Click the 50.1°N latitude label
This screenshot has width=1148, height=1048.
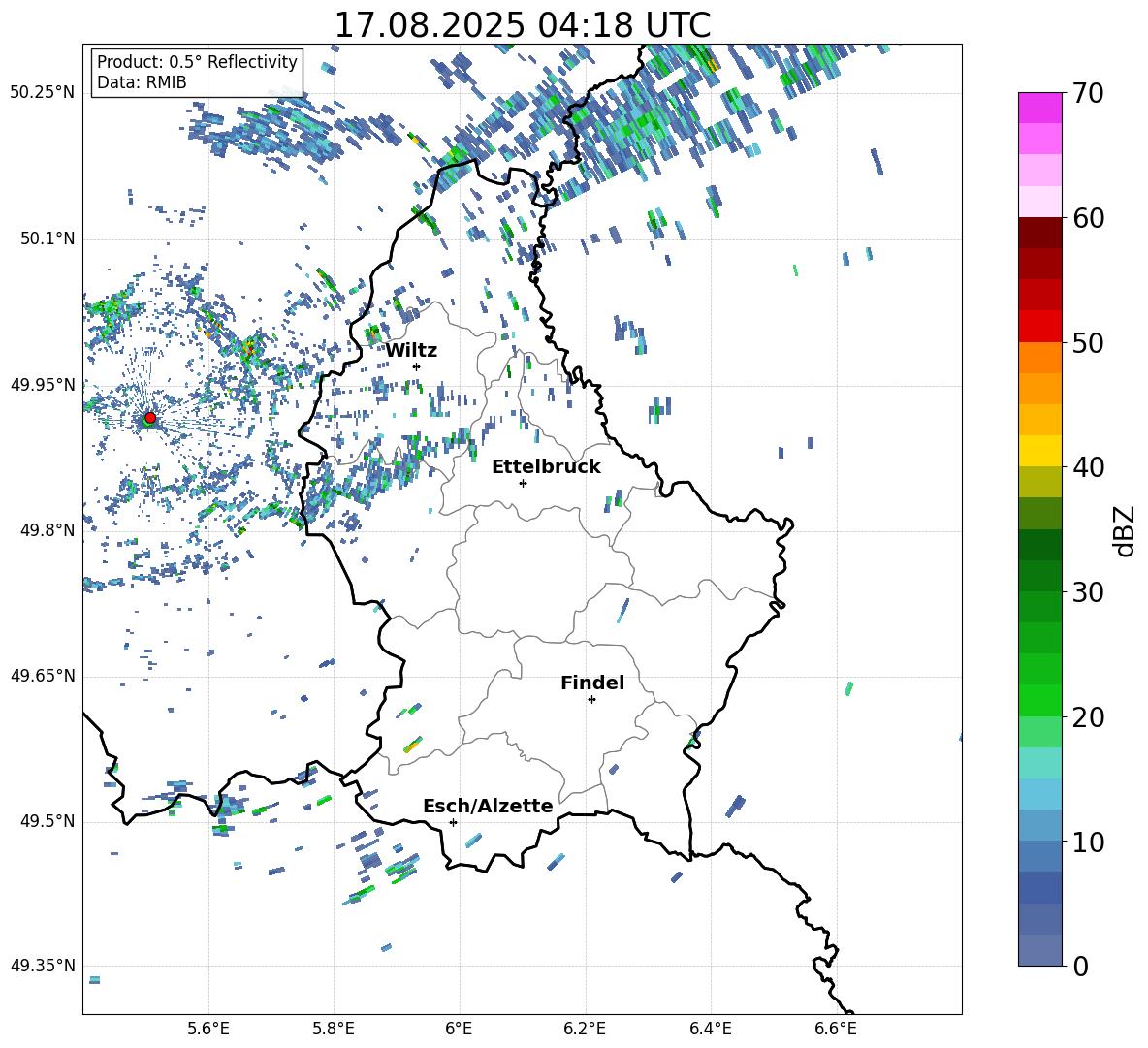point(47,238)
